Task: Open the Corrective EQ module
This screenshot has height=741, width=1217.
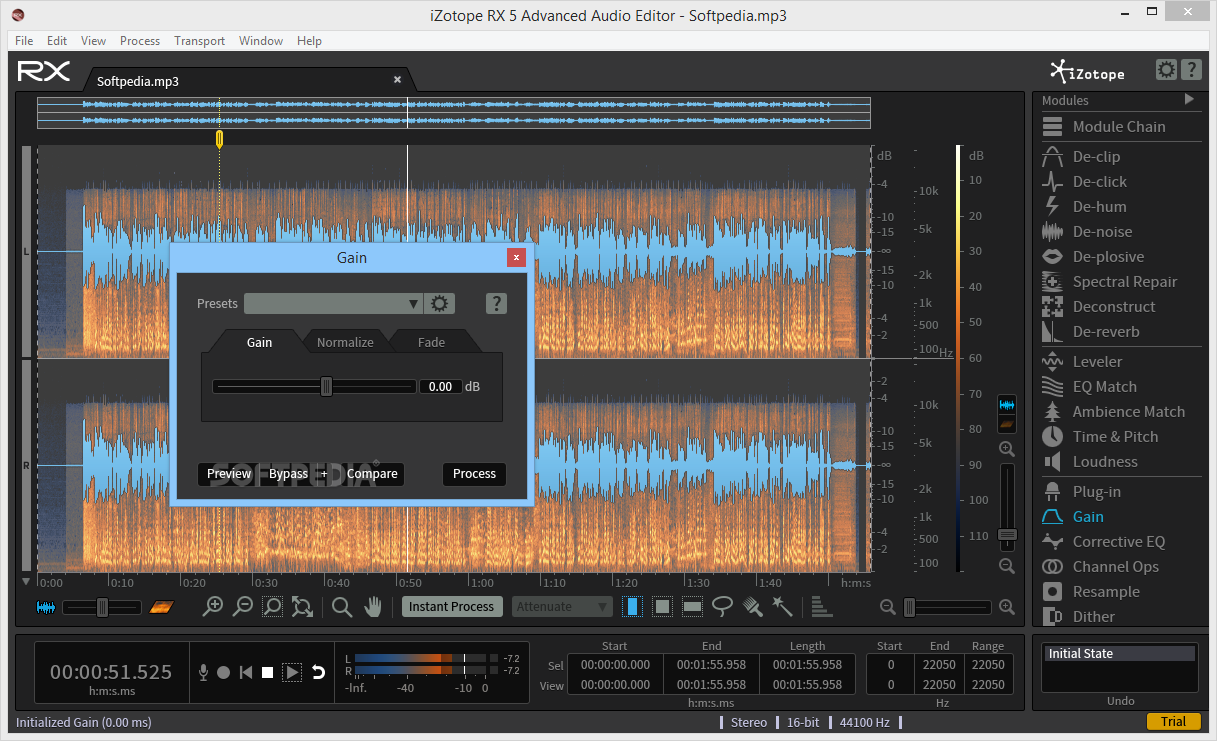Action: 1120,542
